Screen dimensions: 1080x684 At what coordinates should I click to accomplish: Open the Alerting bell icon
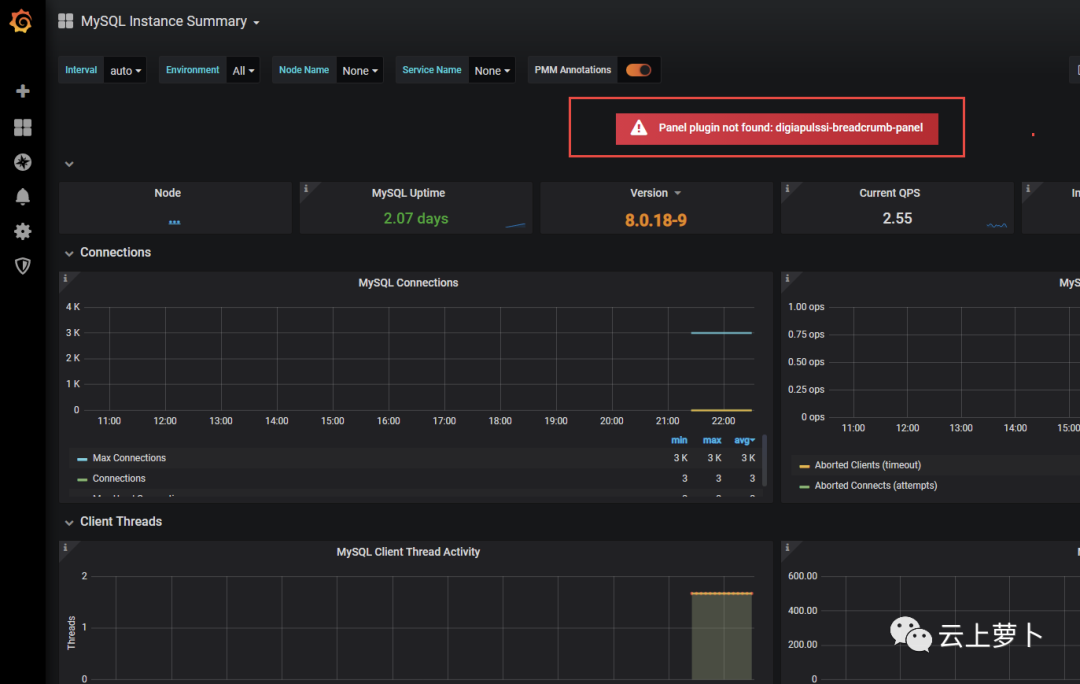[23, 196]
